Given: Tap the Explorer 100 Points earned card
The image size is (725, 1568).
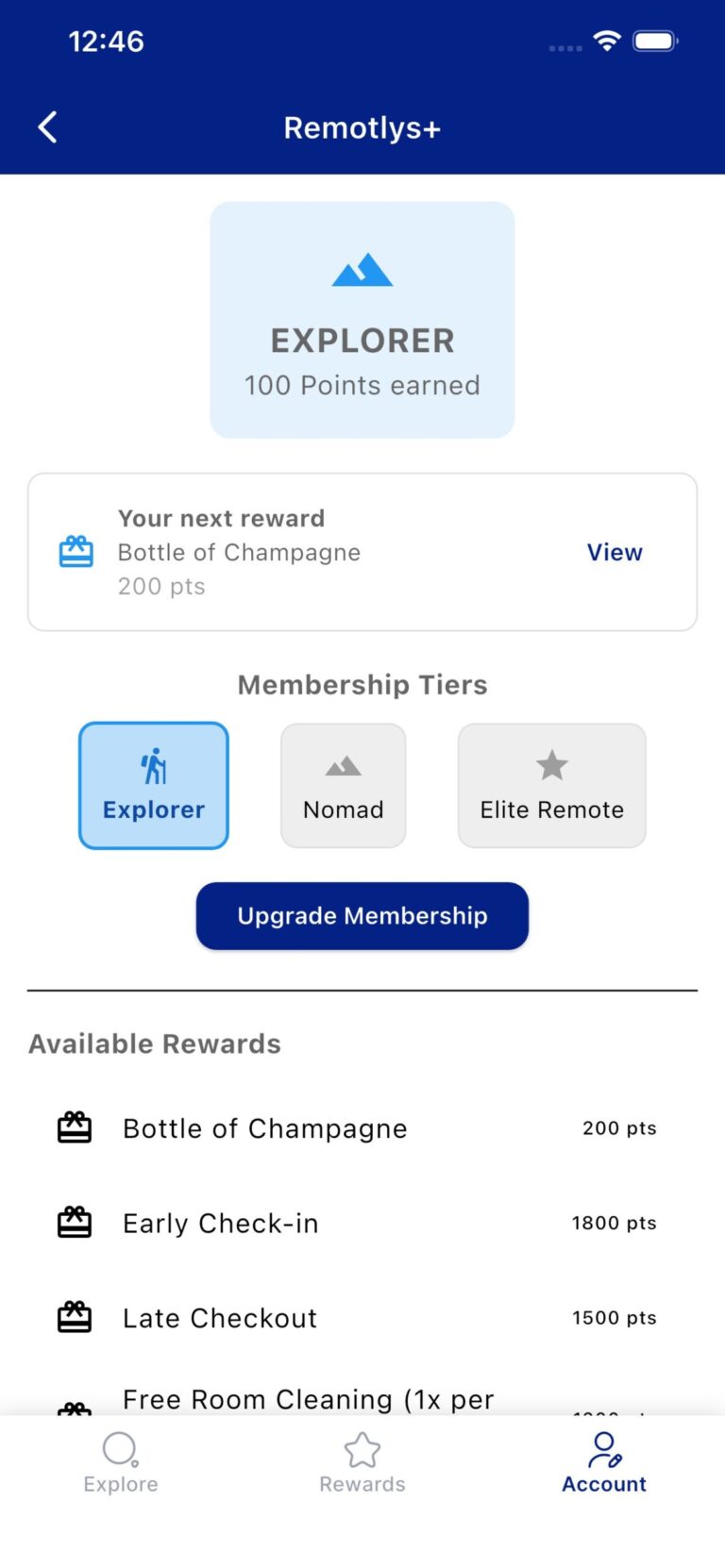Looking at the screenshot, I should 362,320.
